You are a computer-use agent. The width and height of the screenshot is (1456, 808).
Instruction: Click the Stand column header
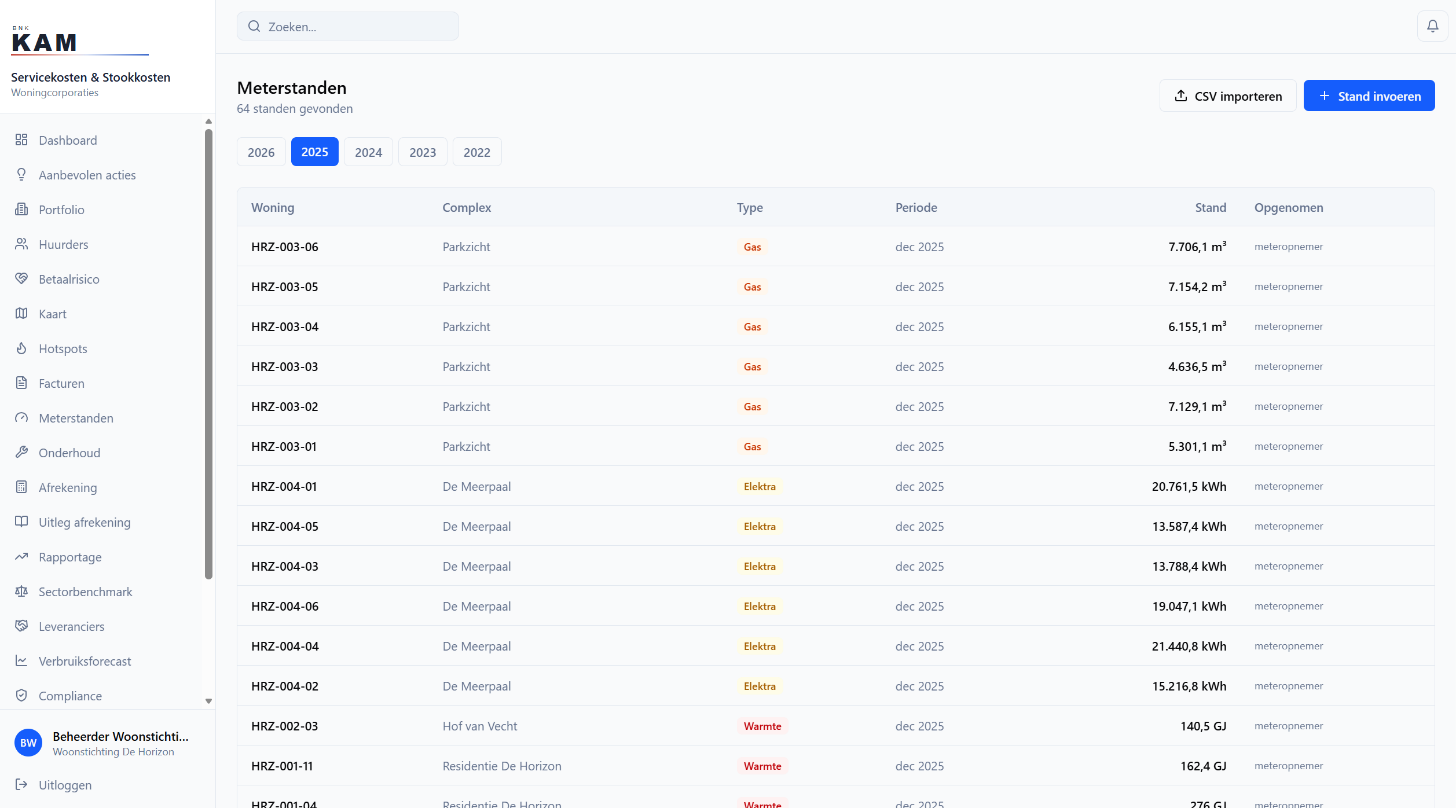(x=1210, y=208)
